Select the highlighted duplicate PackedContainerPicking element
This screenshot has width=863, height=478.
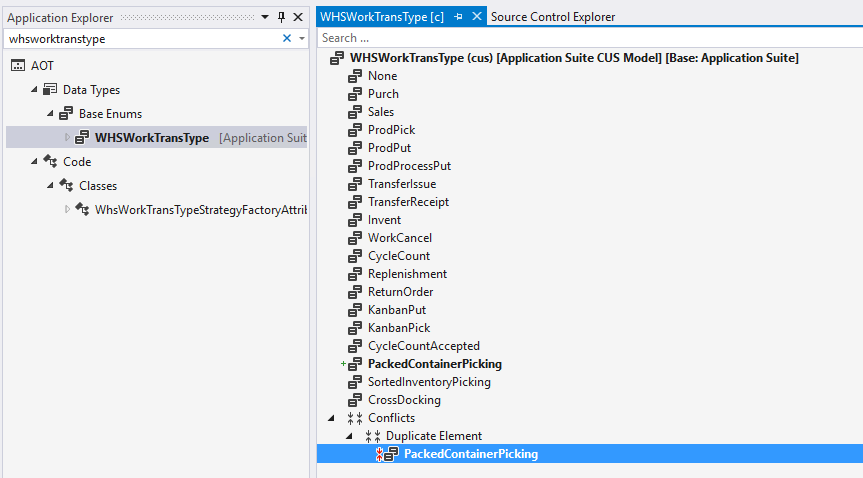[x=470, y=454]
